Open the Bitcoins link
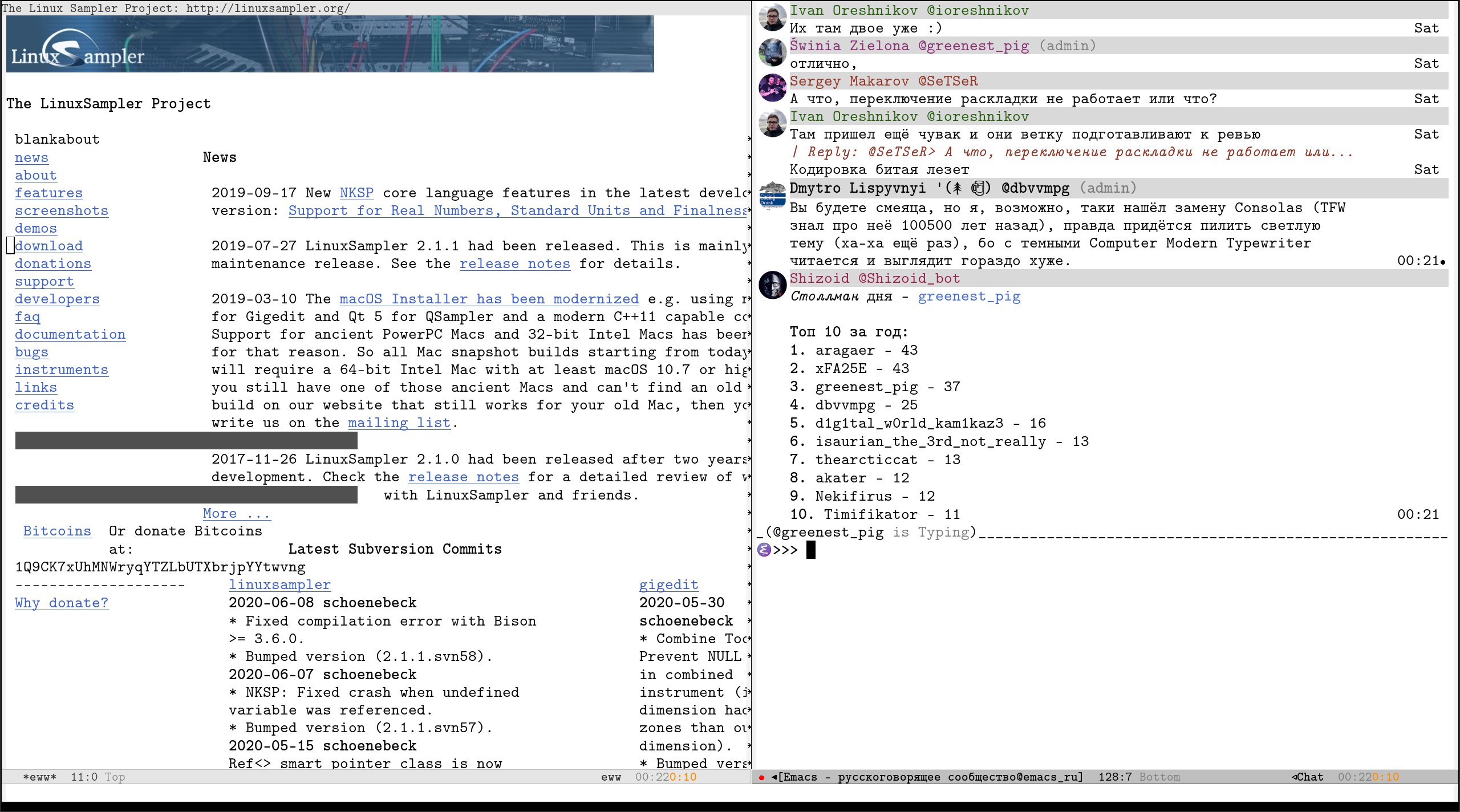The image size is (1460, 812). click(57, 531)
